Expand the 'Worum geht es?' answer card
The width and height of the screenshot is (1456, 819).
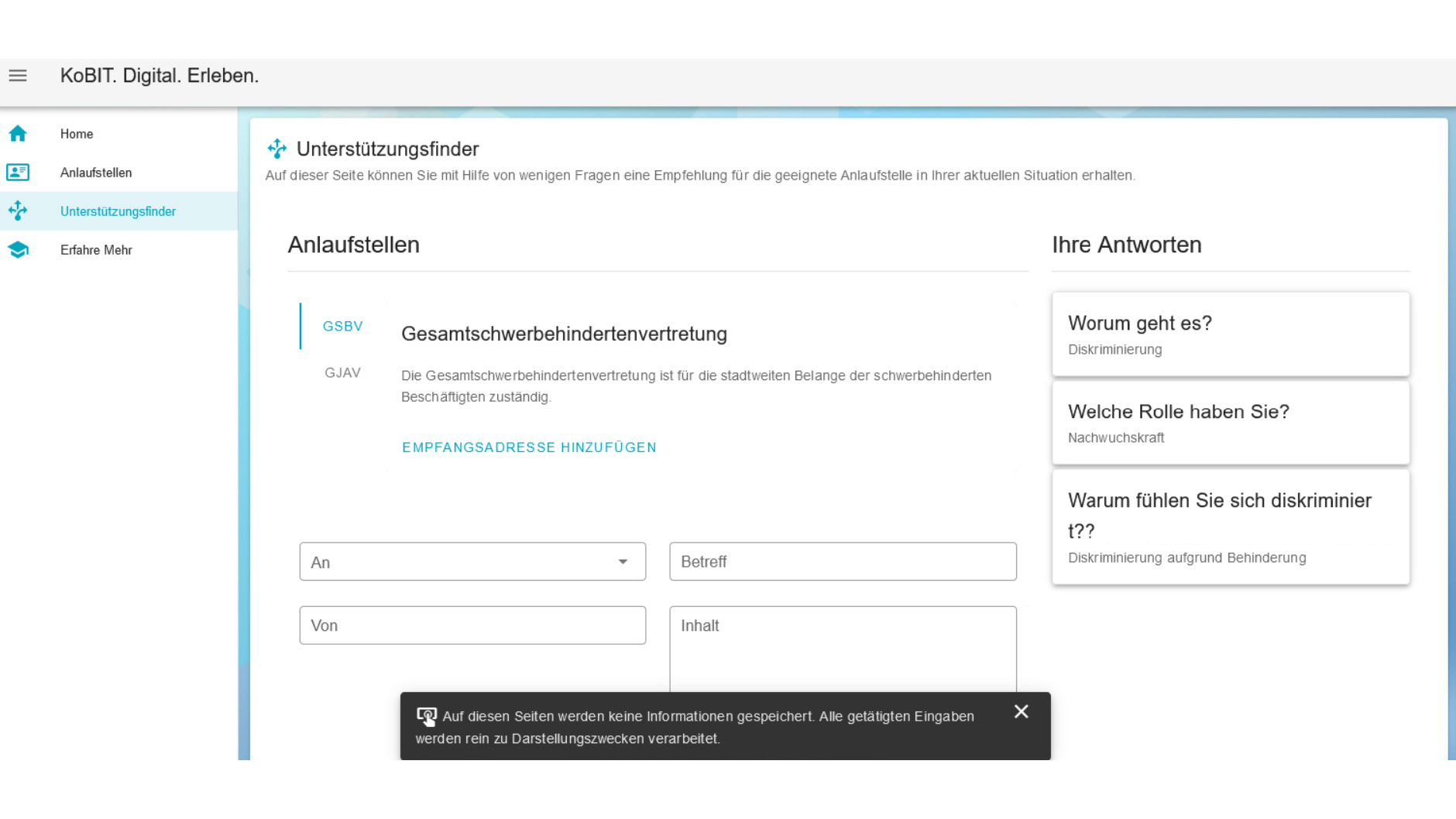click(1230, 334)
